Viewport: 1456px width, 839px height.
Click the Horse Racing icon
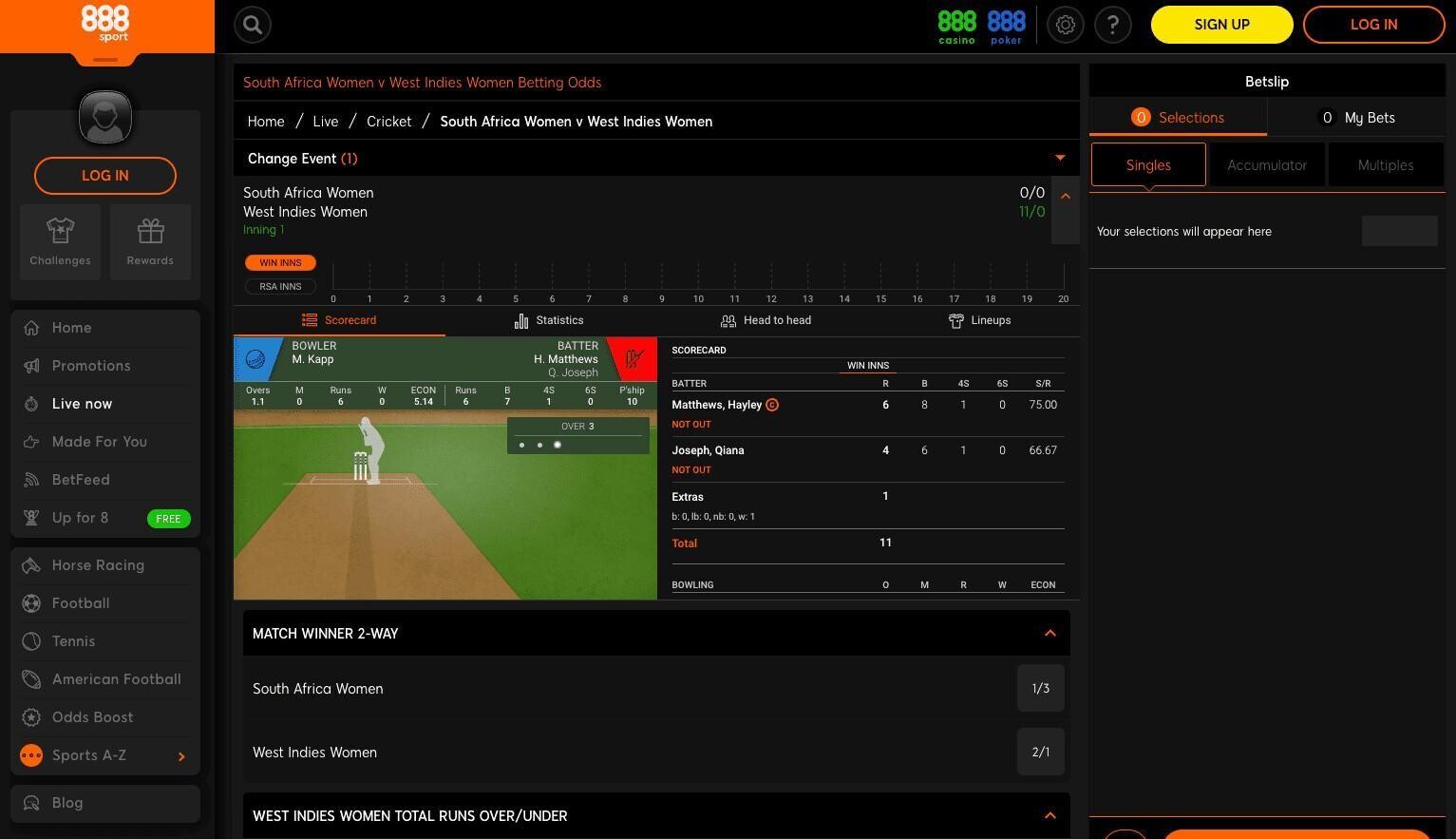(x=31, y=565)
